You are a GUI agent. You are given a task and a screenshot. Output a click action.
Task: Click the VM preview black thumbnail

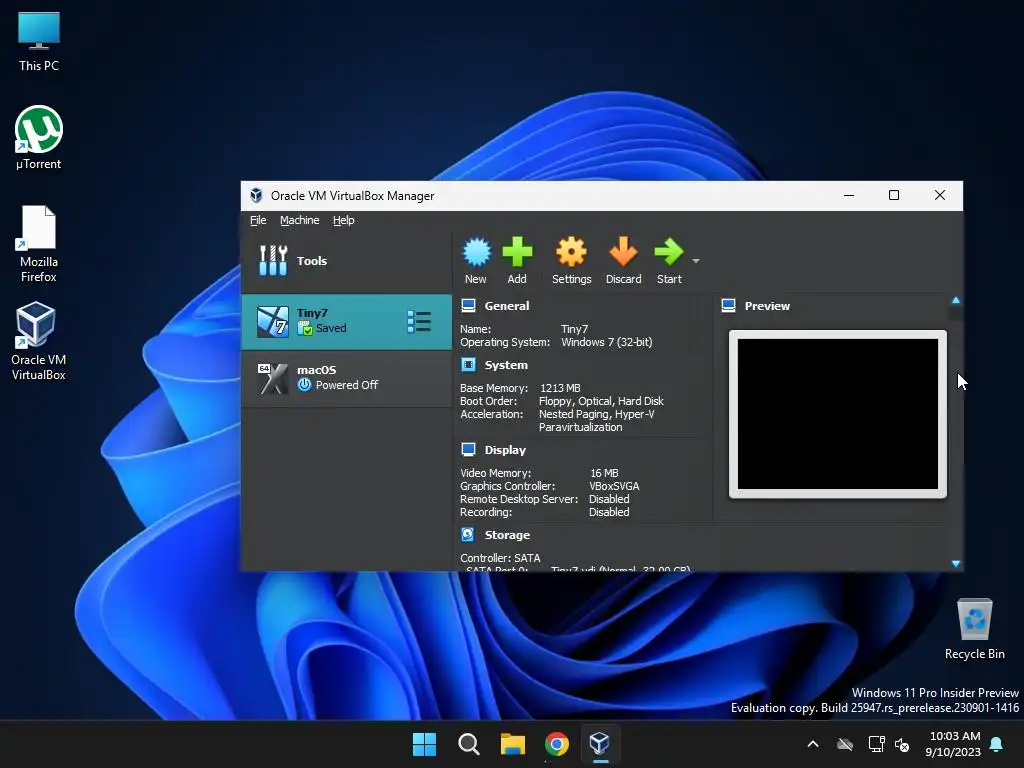click(838, 414)
